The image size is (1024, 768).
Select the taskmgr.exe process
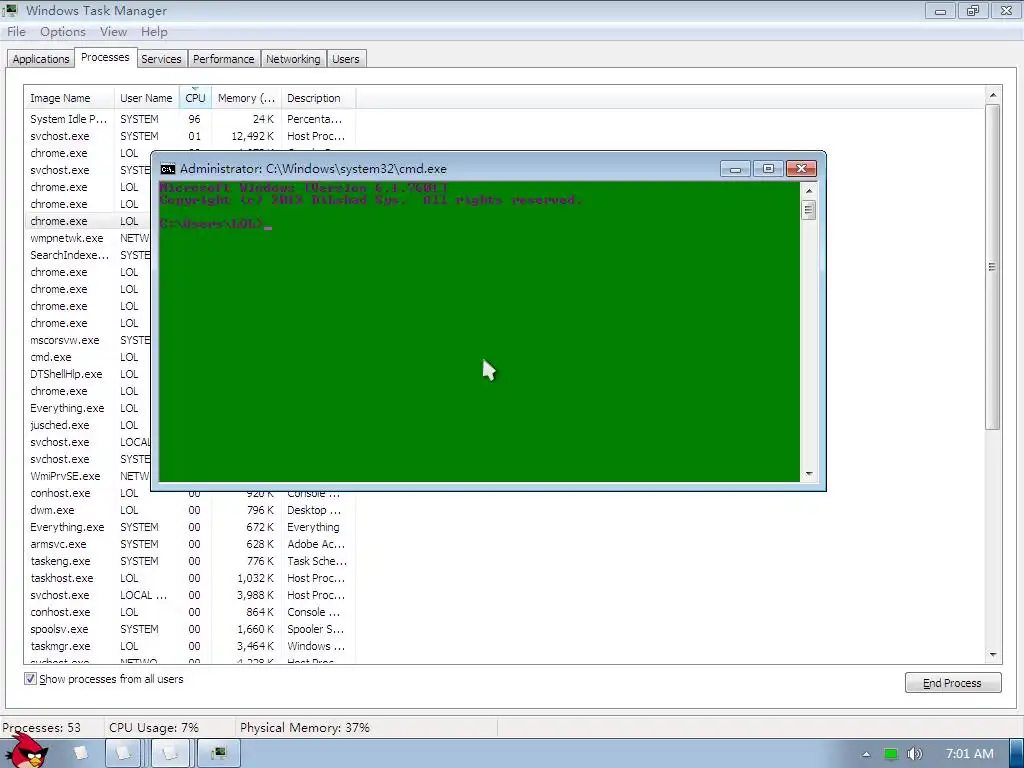(x=190, y=646)
